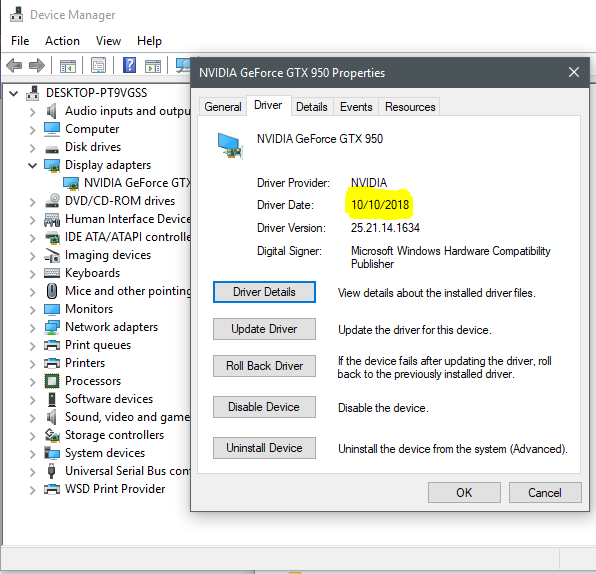The image size is (596, 574).
Task: Collapse the Display adapters node
Action: [32, 165]
